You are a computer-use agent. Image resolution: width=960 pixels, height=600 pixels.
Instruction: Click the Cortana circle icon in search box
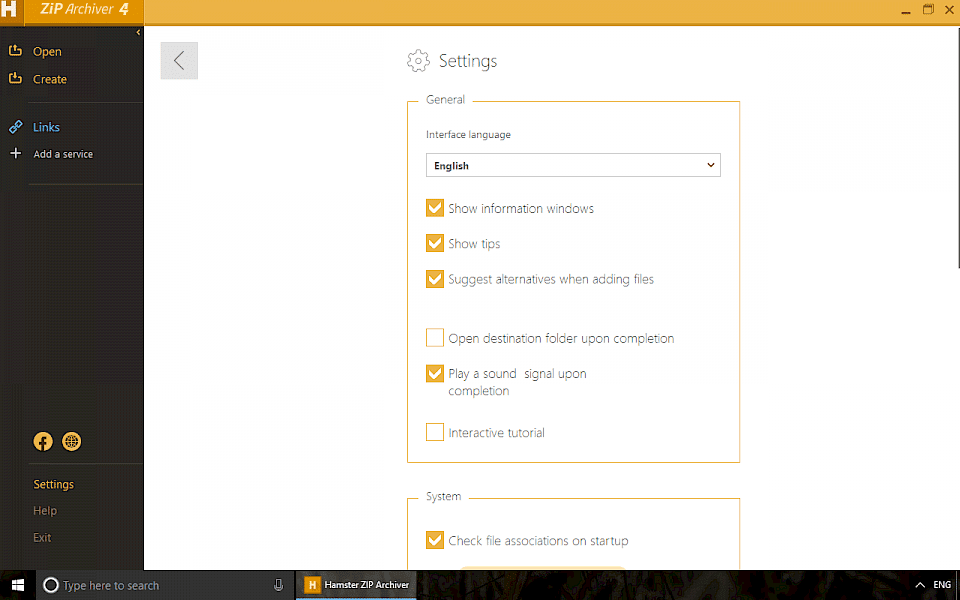tap(51, 585)
